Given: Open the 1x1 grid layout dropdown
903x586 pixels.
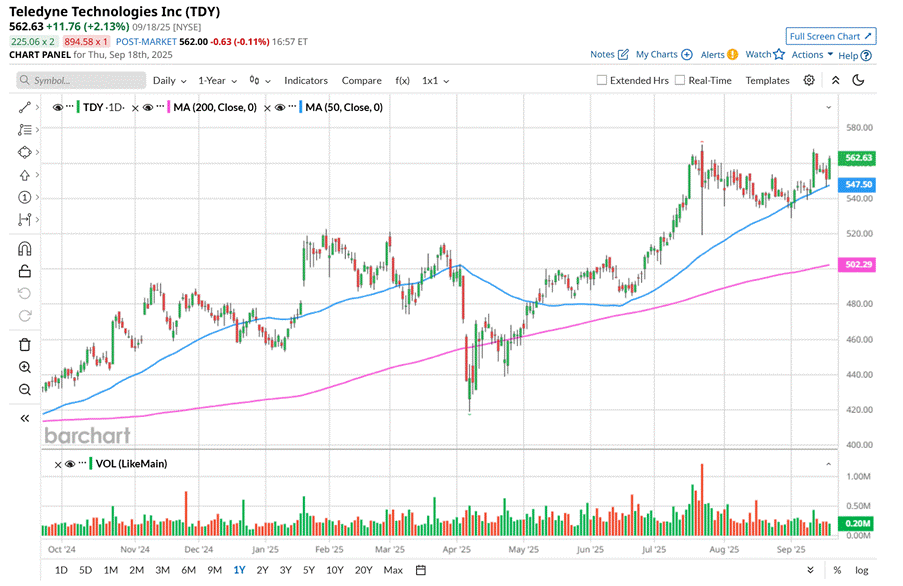Looking at the screenshot, I should click(x=435, y=81).
